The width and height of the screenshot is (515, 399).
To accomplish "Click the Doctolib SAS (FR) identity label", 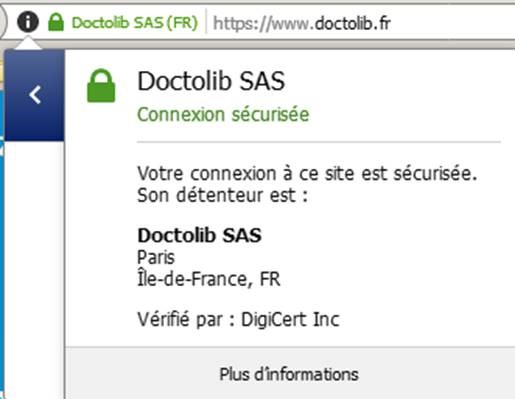I will (x=135, y=23).
